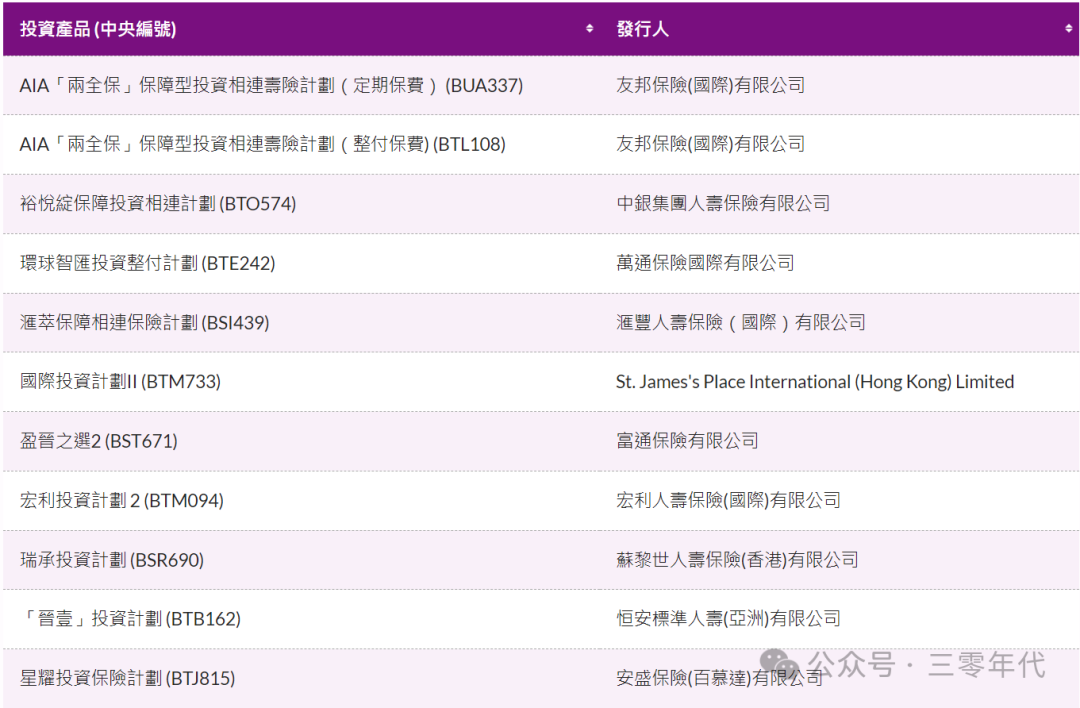Select 盈晉之選2 (BST671)
Image resolution: width=1080 pixels, height=708 pixels.
[x=98, y=441]
